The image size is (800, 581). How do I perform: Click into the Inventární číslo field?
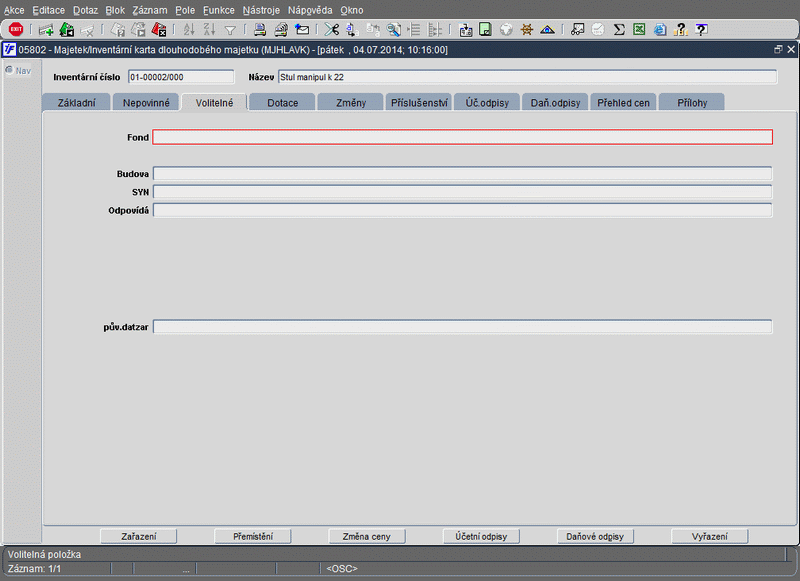coord(181,77)
